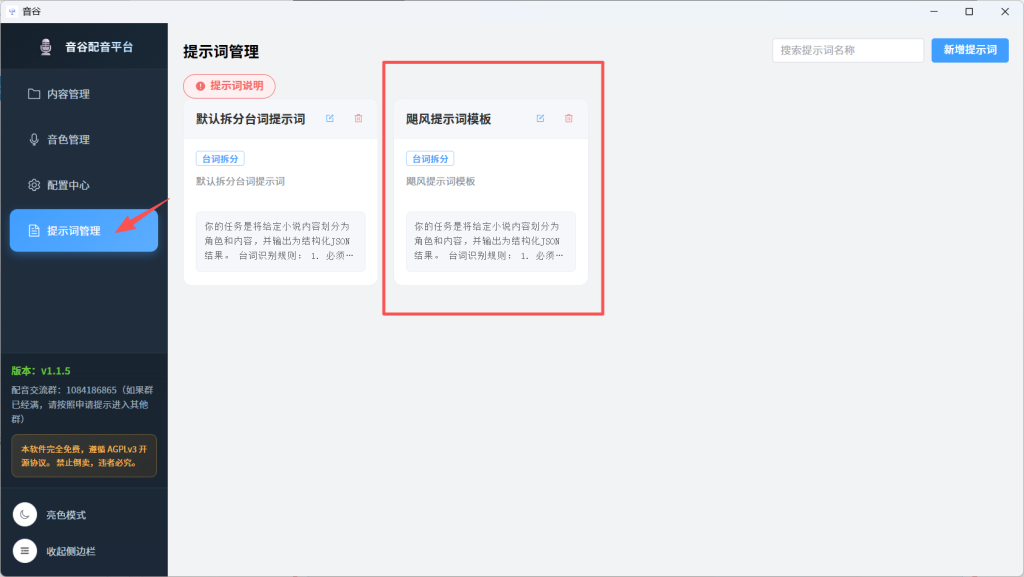Screen dimensions: 1024x577
Task: Open 音色管理 in the sidebar
Action: [x=84, y=140]
